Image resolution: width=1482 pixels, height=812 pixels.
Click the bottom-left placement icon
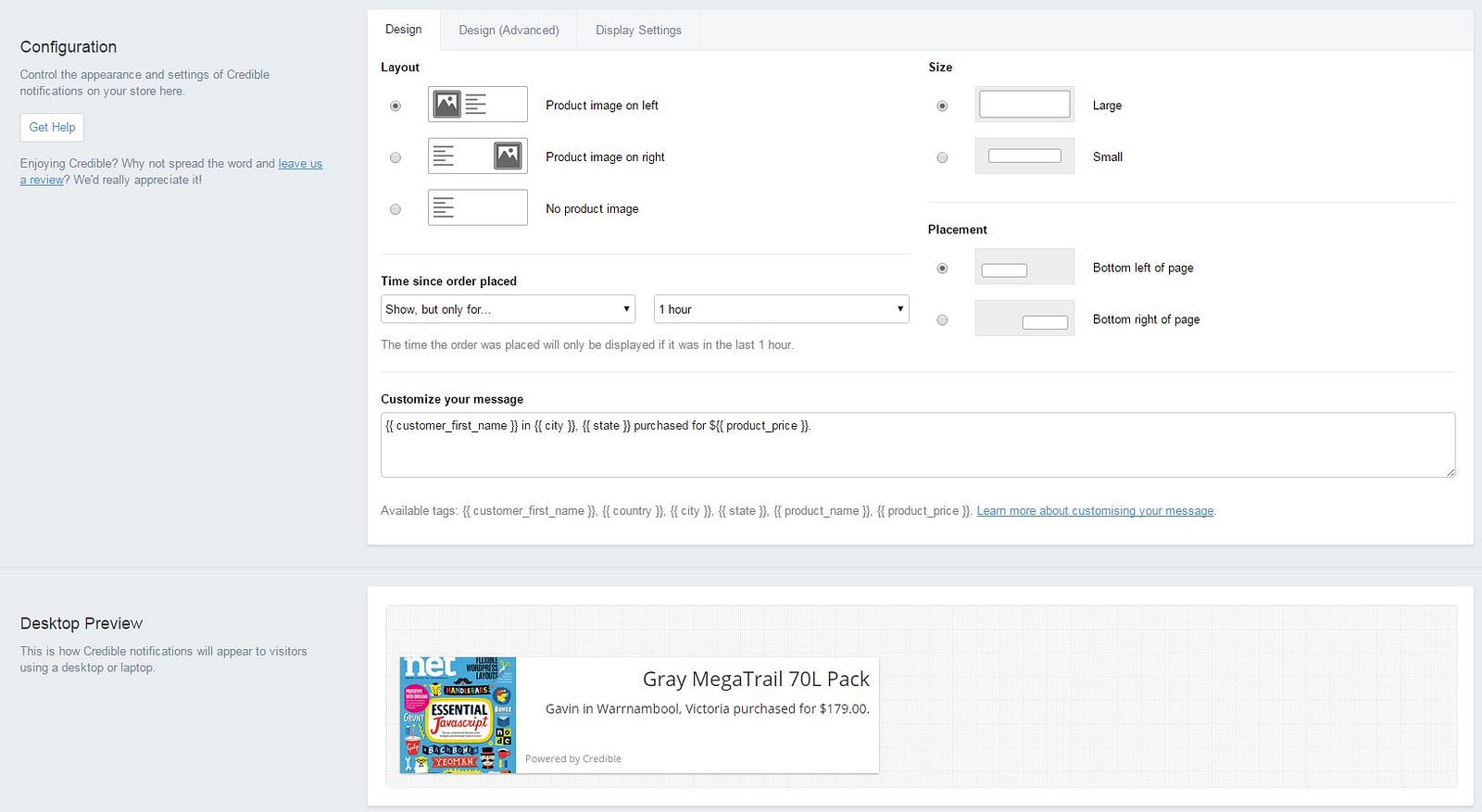click(x=1024, y=267)
